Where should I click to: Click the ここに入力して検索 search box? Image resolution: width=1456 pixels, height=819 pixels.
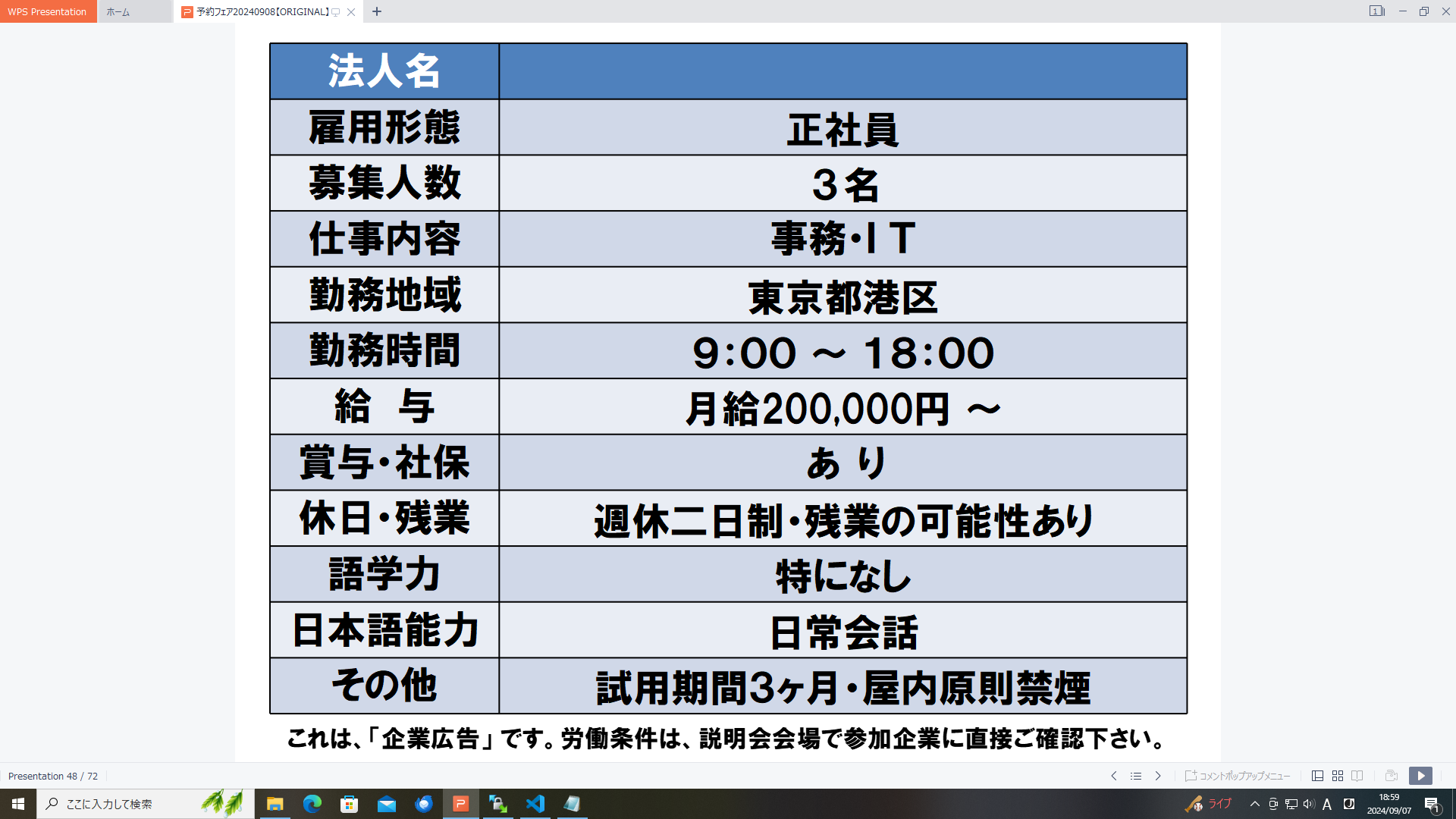point(146,804)
